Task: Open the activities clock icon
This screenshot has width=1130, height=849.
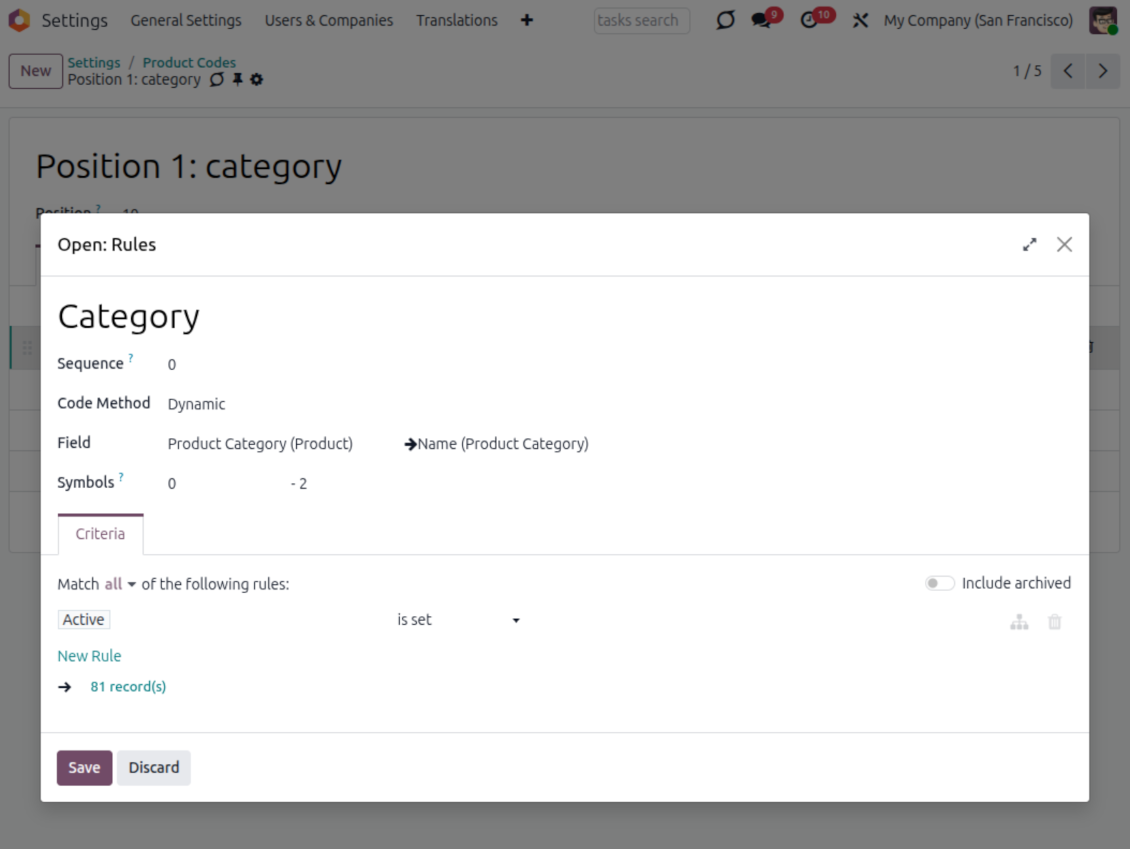Action: pos(811,20)
